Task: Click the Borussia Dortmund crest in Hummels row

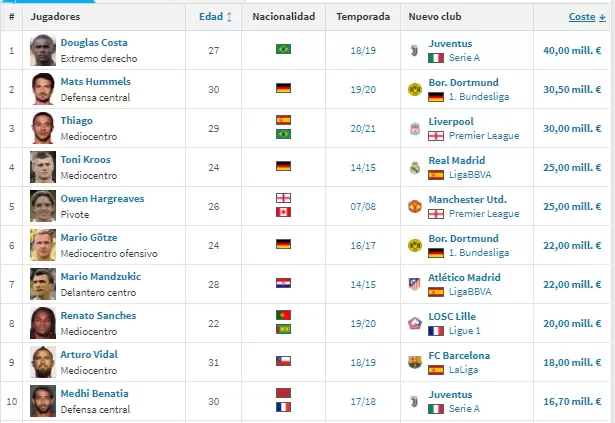Action: (x=414, y=89)
